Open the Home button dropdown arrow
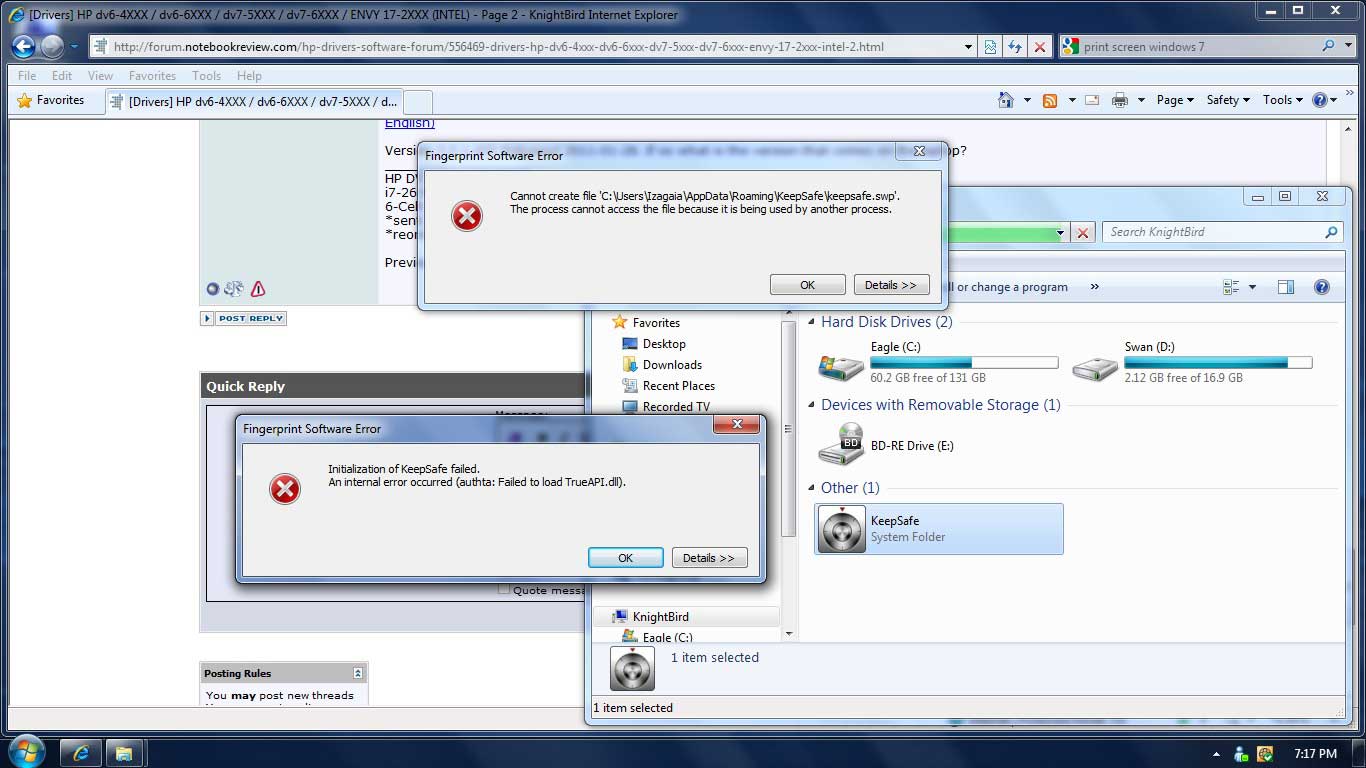 [x=1027, y=100]
